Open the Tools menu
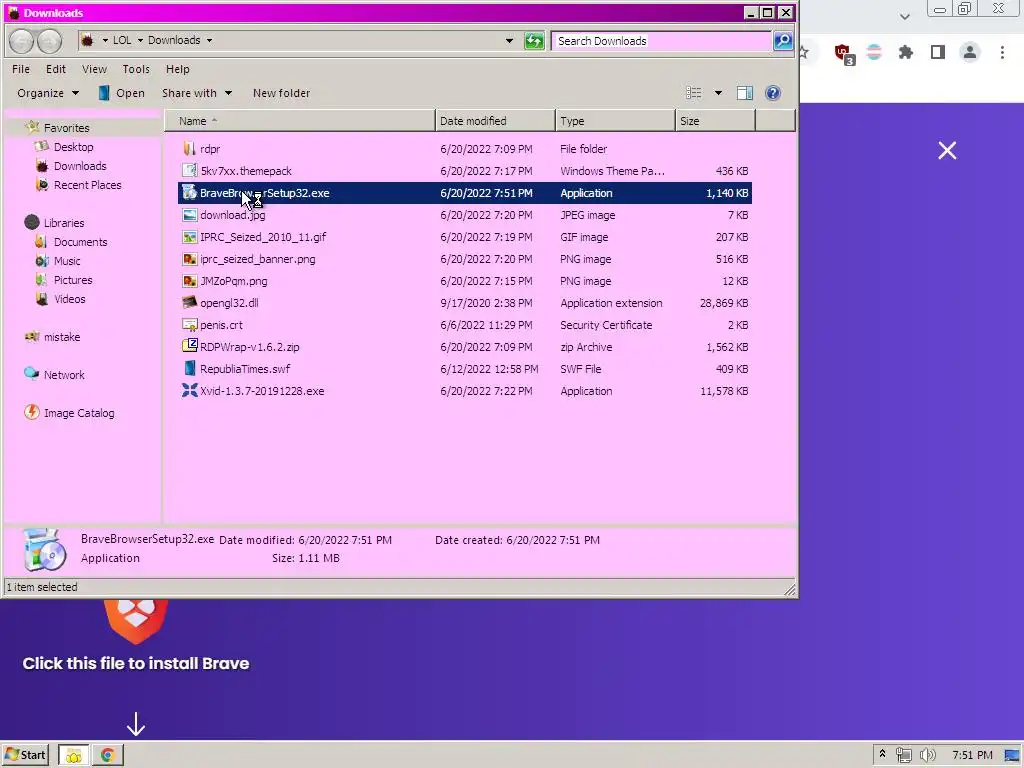The height and width of the screenshot is (768, 1024). click(x=136, y=69)
